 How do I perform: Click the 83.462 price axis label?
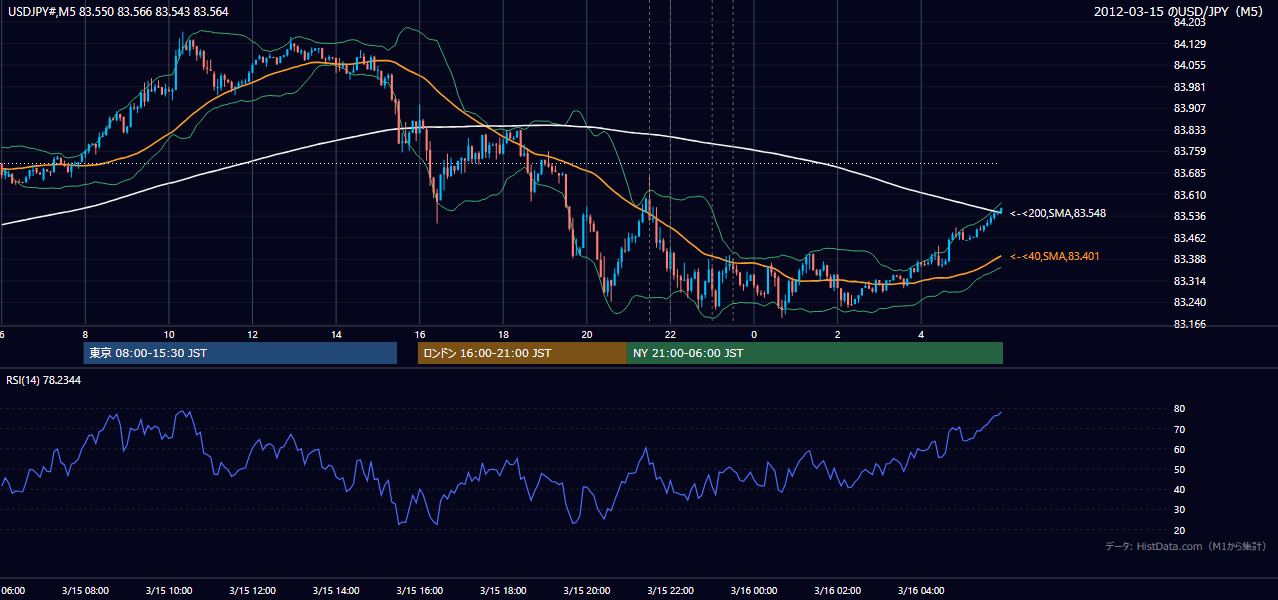coord(1190,238)
